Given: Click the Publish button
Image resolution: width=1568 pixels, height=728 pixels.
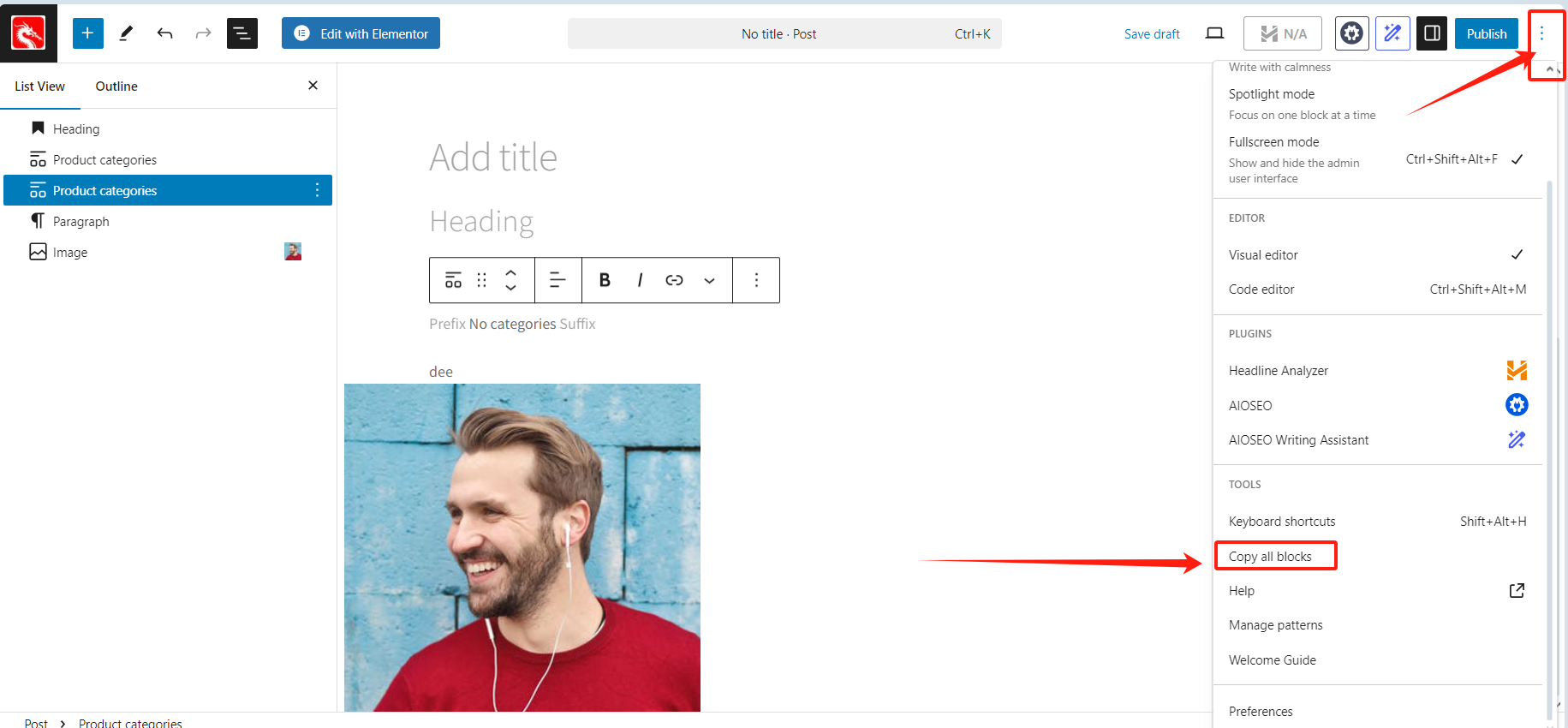Looking at the screenshot, I should click(x=1487, y=33).
